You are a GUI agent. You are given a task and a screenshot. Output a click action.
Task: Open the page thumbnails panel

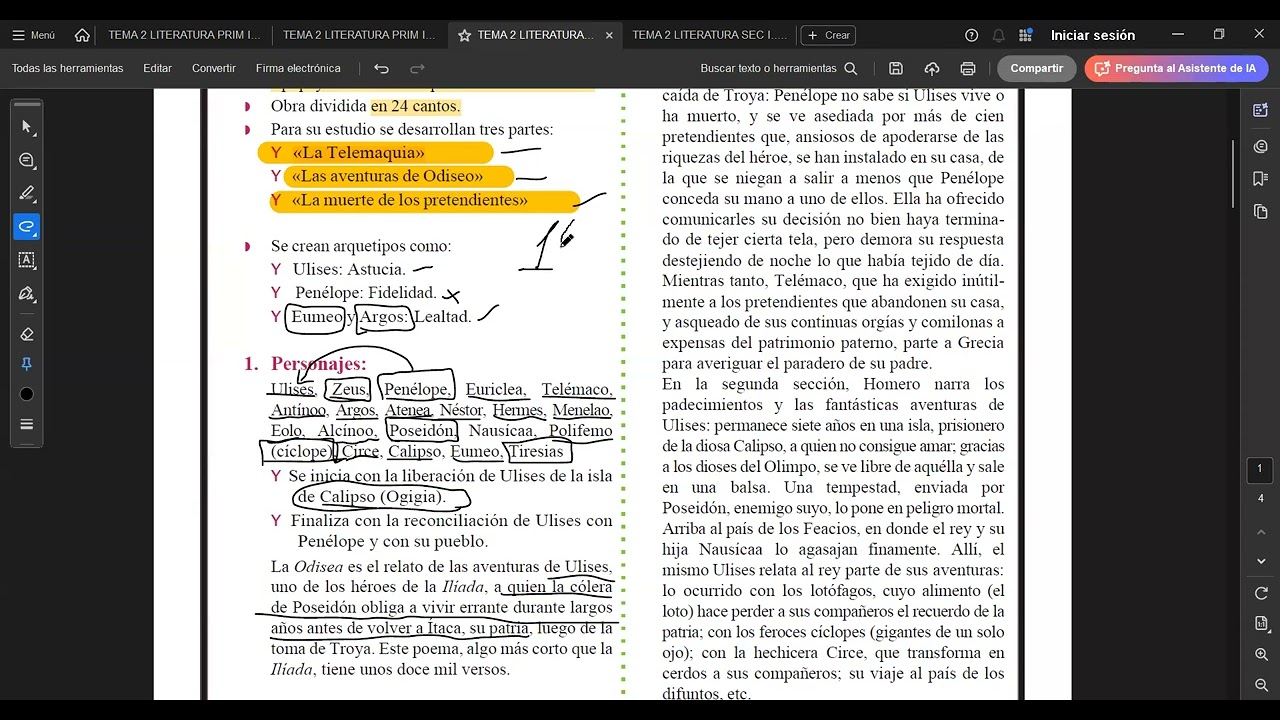(1260, 211)
